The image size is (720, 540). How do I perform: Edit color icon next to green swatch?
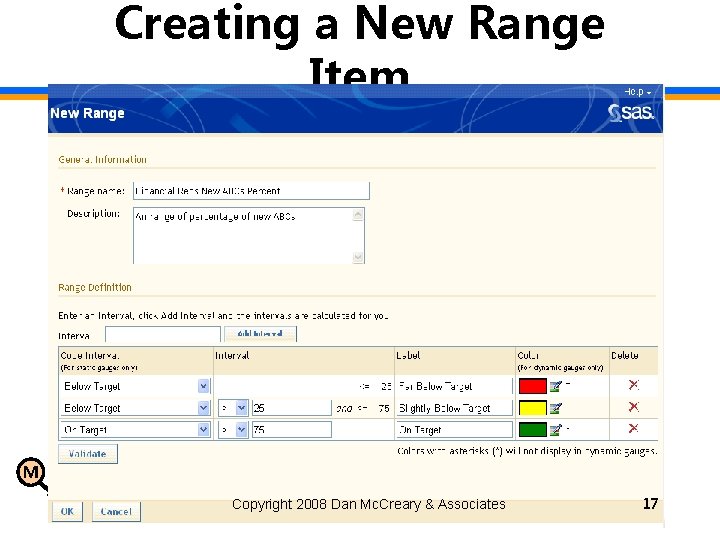(556, 429)
